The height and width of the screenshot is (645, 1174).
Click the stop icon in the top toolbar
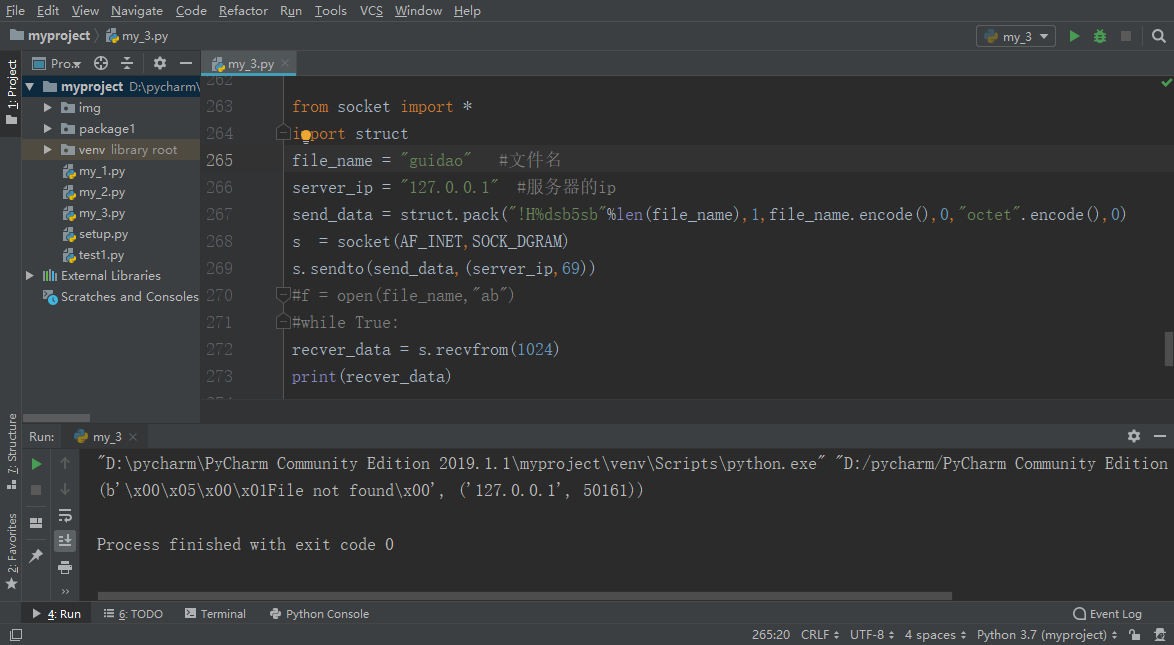click(1125, 36)
